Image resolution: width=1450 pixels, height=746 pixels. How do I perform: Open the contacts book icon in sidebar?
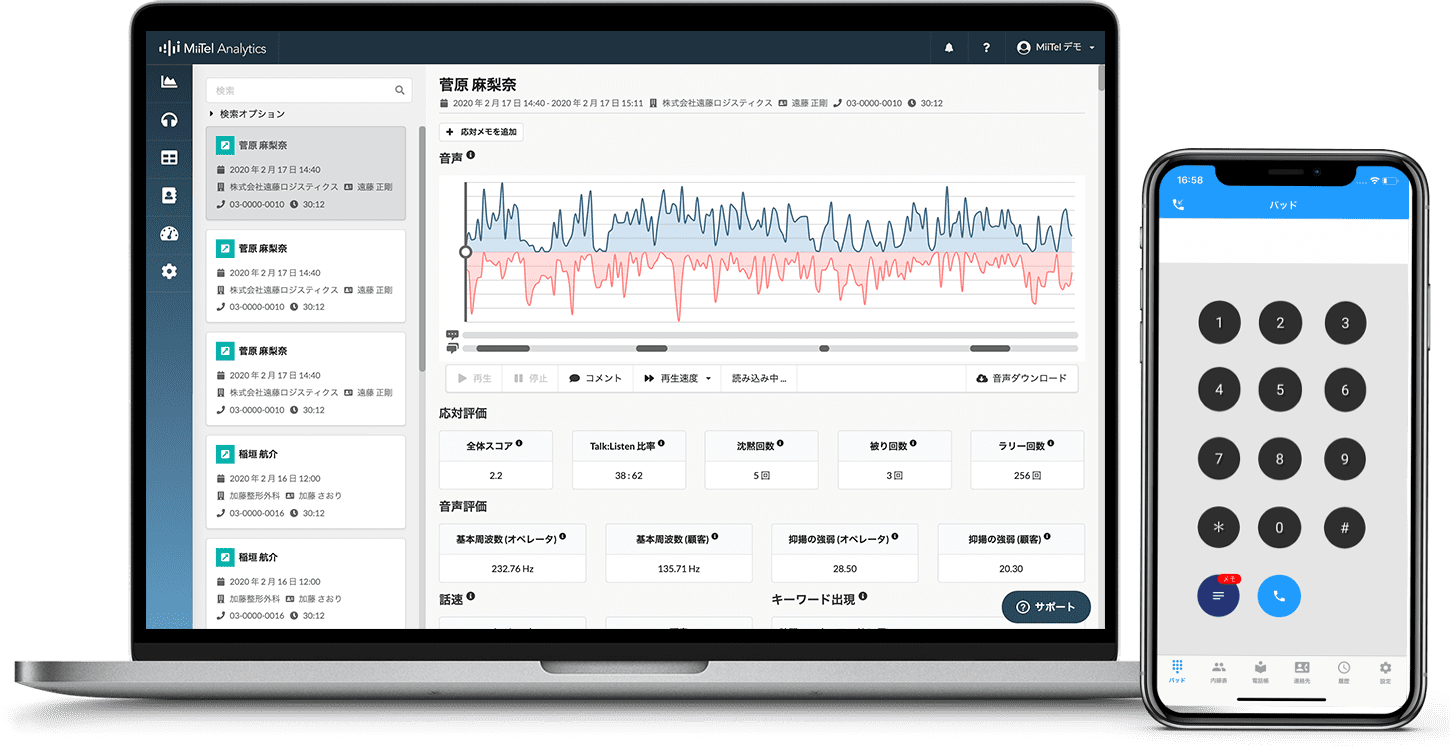pyautogui.click(x=169, y=196)
